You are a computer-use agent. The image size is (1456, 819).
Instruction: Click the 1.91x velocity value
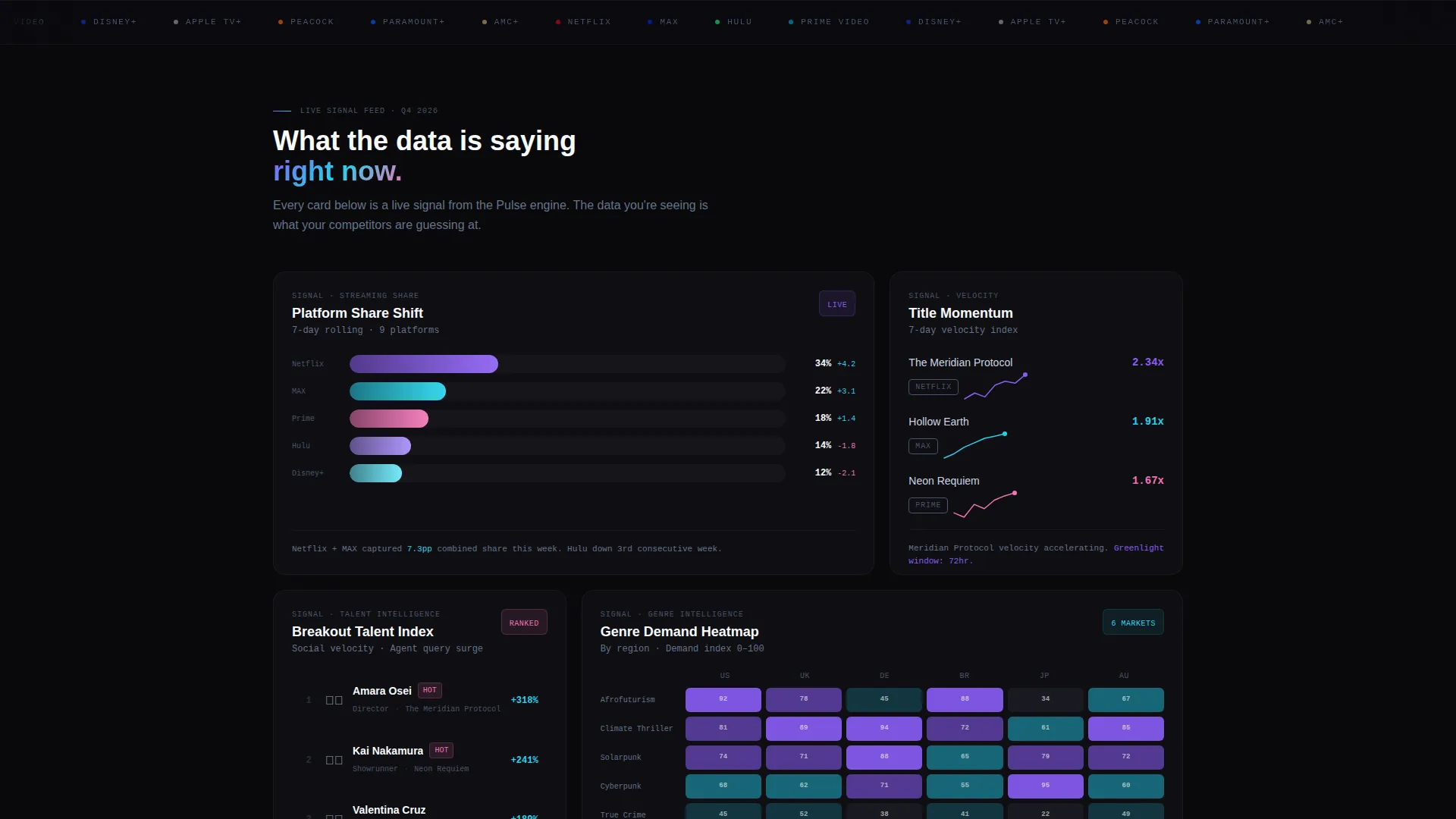click(x=1147, y=422)
